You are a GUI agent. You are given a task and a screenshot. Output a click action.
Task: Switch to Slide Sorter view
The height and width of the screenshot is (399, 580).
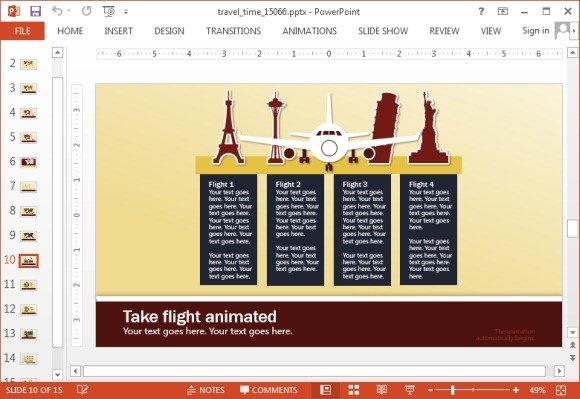(x=354, y=390)
